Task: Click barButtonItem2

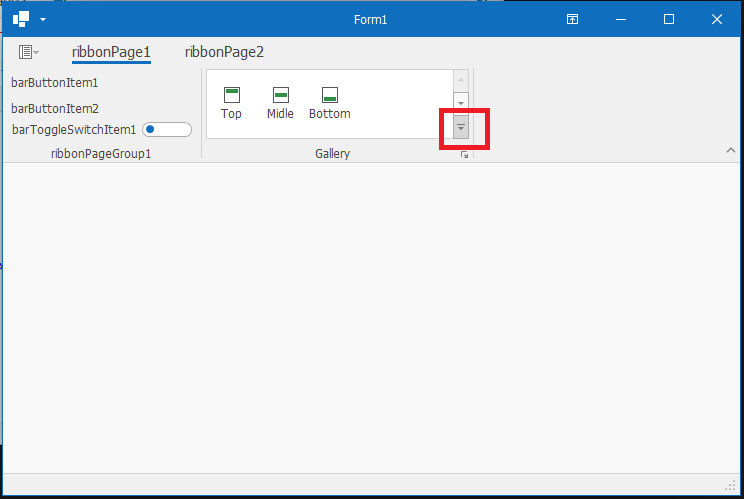Action: pos(55,109)
